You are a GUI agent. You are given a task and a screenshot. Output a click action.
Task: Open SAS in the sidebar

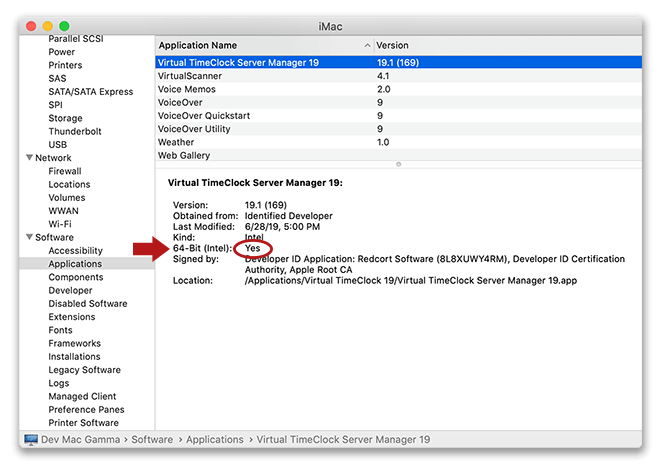(57, 78)
